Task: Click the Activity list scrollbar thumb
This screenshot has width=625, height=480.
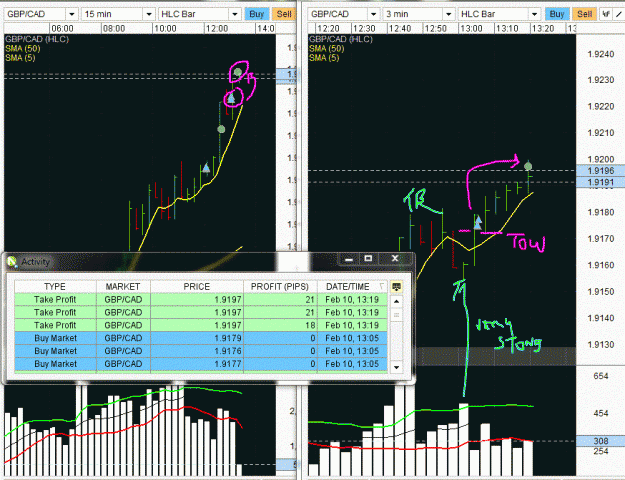Action: [x=396, y=315]
